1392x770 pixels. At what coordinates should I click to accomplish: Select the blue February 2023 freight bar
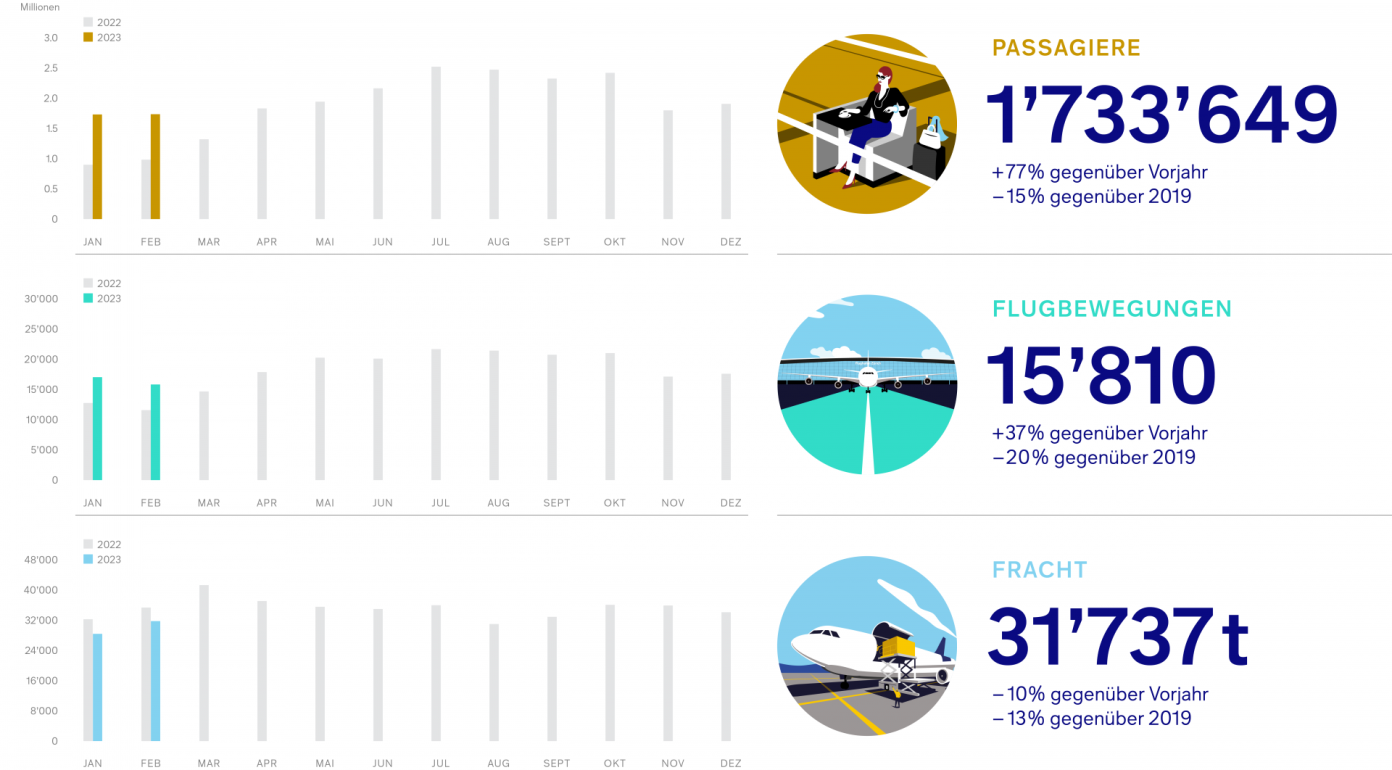coord(155,681)
